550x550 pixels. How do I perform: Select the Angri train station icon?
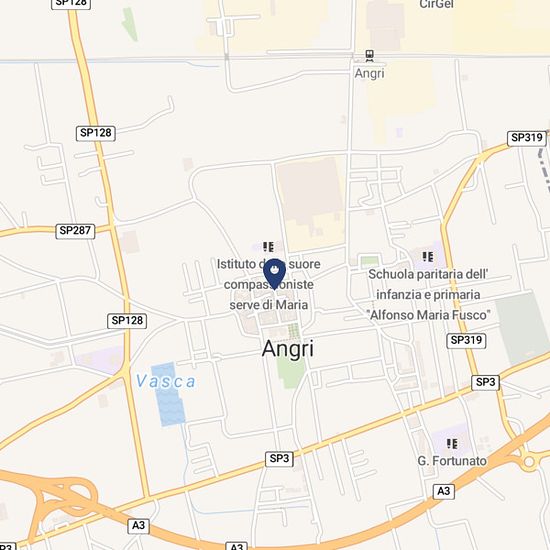coord(369,56)
